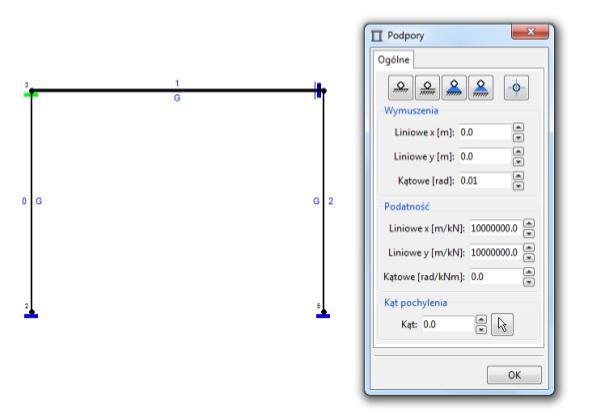This screenshot has height=420, width=589.
Task: Confirm with the OK button
Action: coord(514,375)
